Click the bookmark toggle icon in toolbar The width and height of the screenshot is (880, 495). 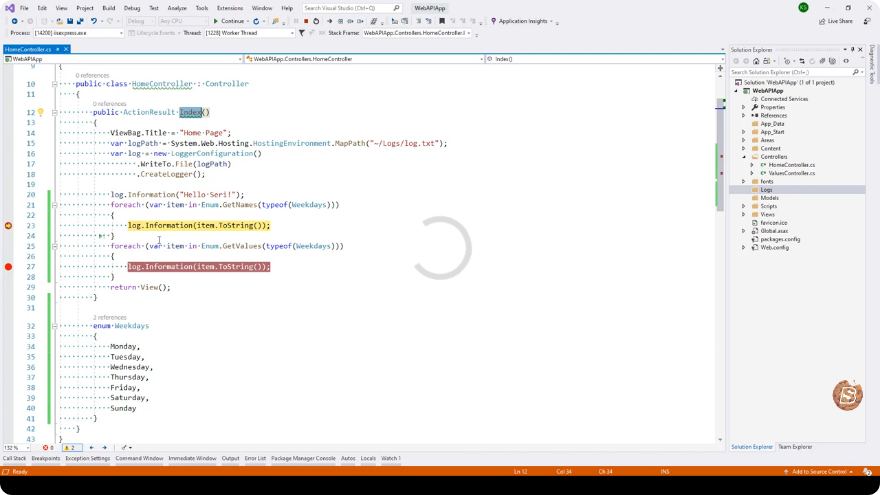(442, 21)
